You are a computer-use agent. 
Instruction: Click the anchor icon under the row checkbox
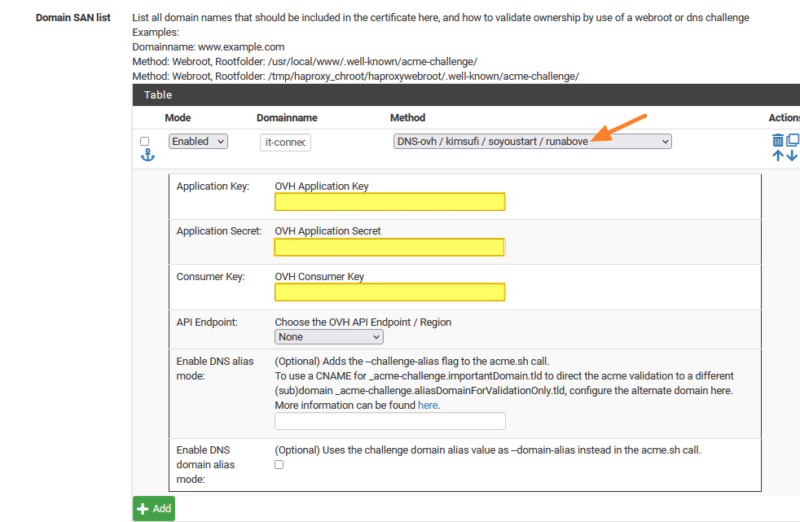pyautogui.click(x=147, y=155)
